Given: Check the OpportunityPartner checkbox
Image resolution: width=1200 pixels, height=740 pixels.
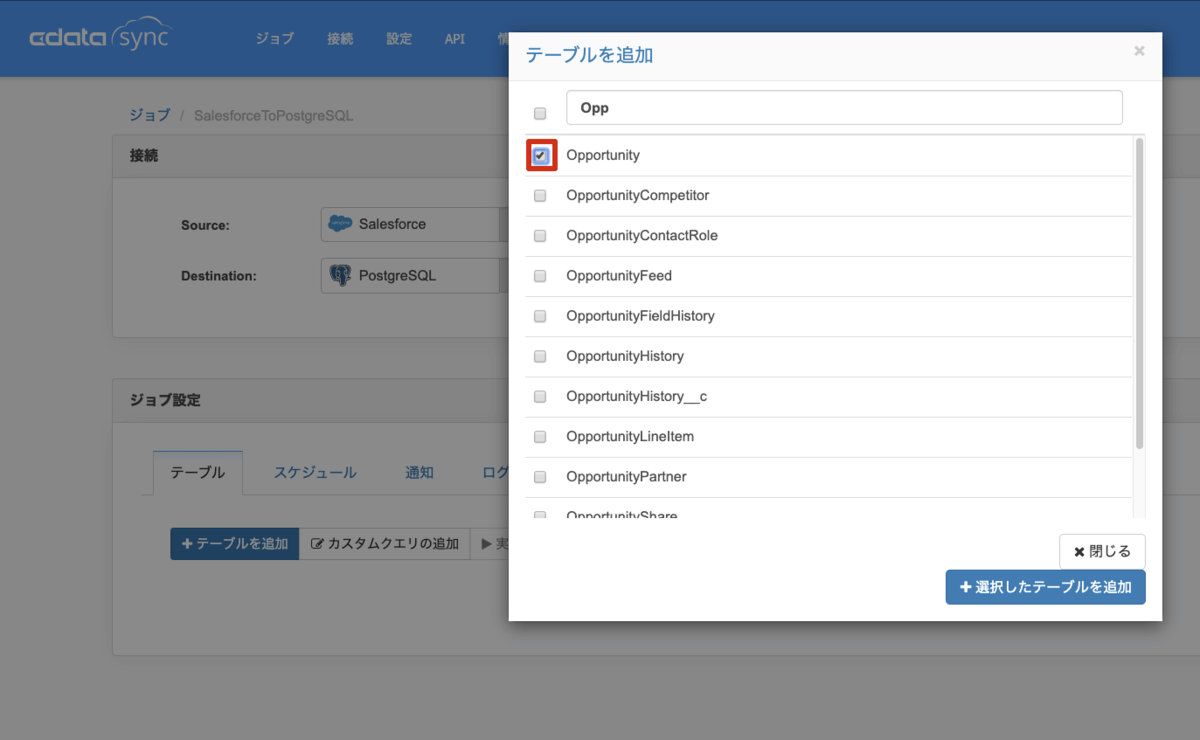Looking at the screenshot, I should coord(540,477).
